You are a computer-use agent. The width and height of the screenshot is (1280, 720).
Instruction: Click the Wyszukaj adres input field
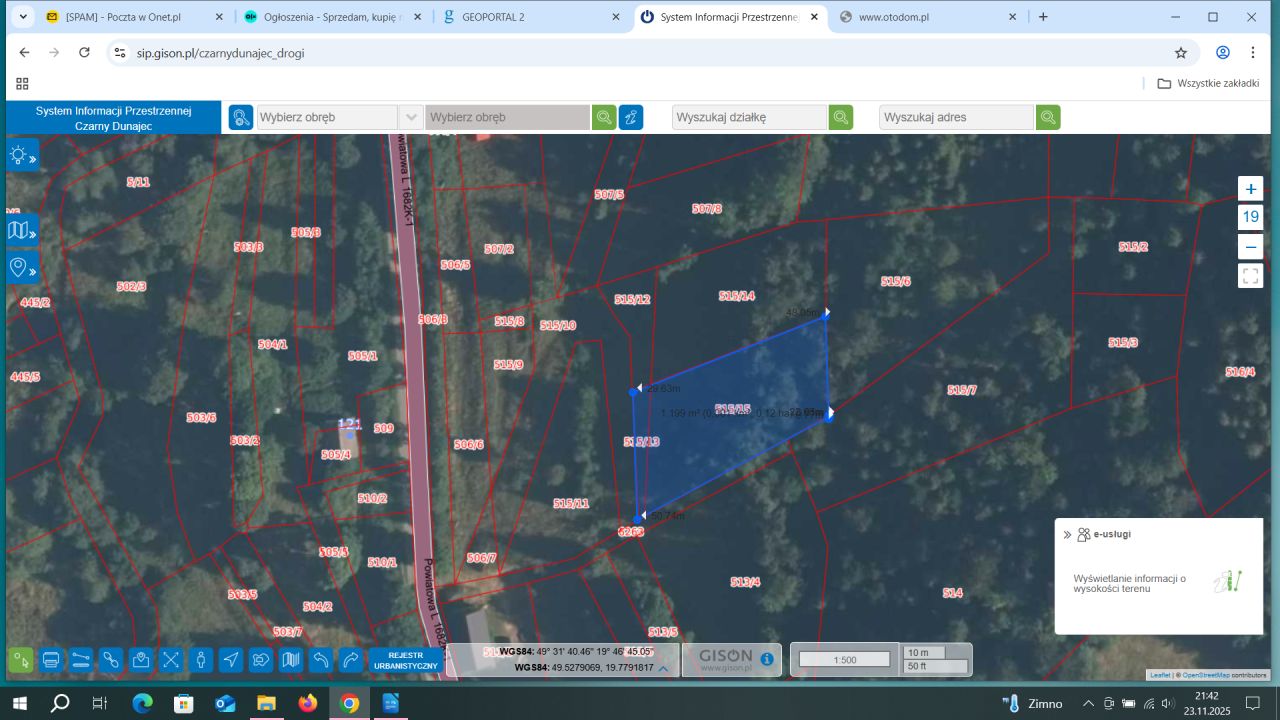pos(956,117)
